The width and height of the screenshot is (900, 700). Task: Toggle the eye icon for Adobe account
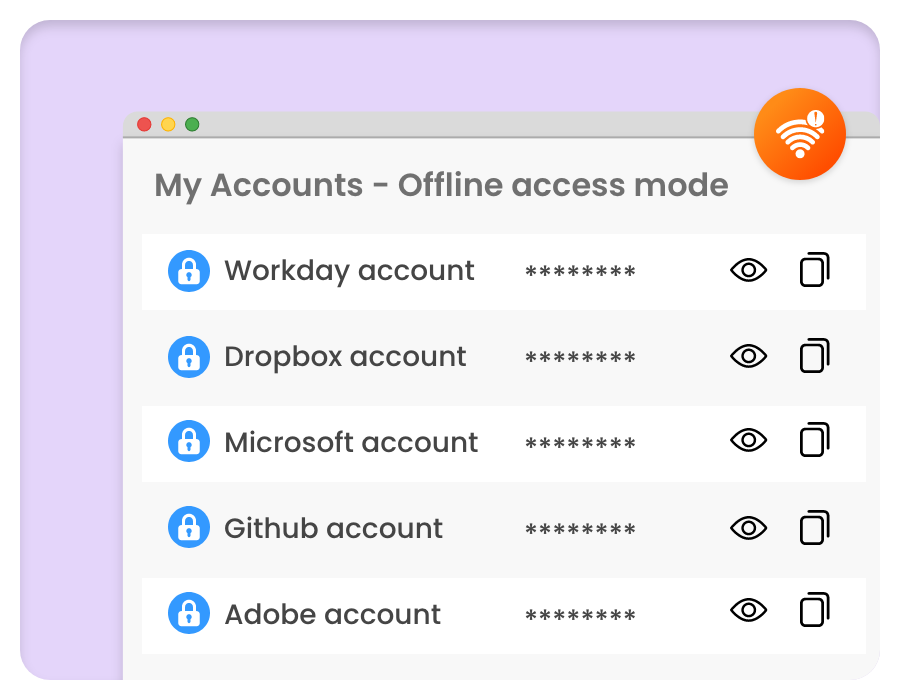coord(748,611)
